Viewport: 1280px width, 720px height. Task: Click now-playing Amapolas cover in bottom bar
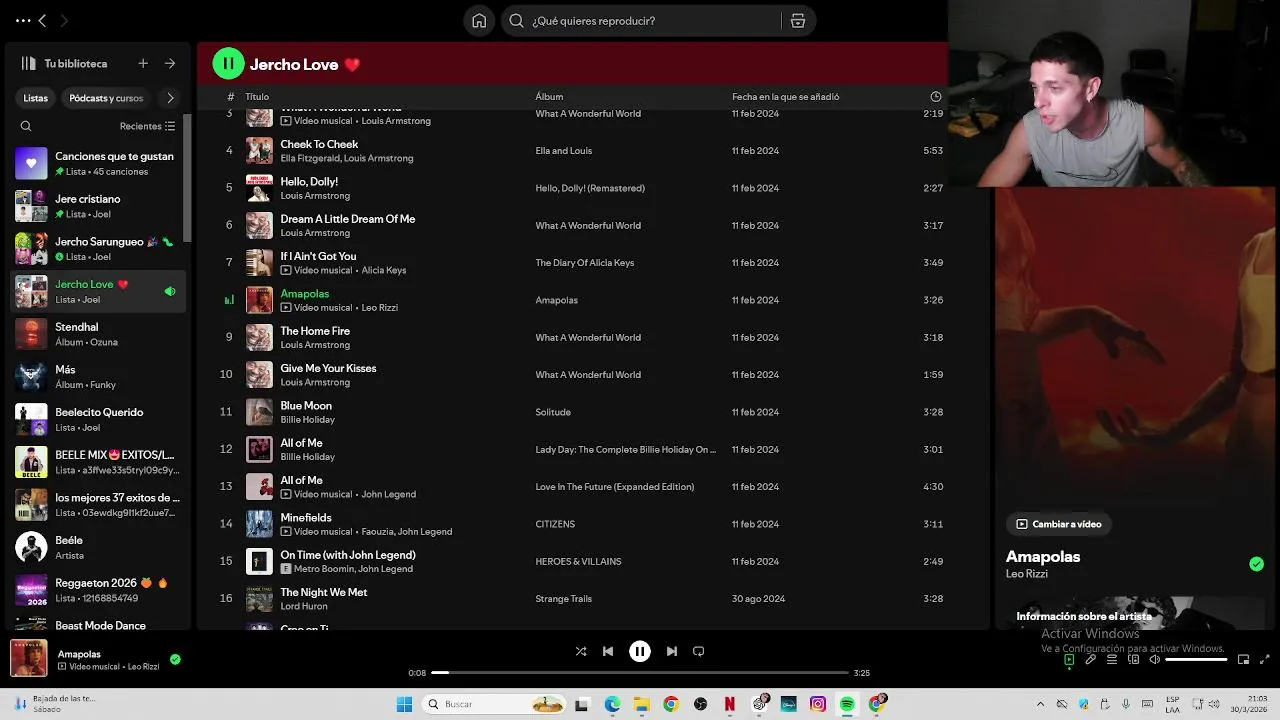tap(28, 658)
